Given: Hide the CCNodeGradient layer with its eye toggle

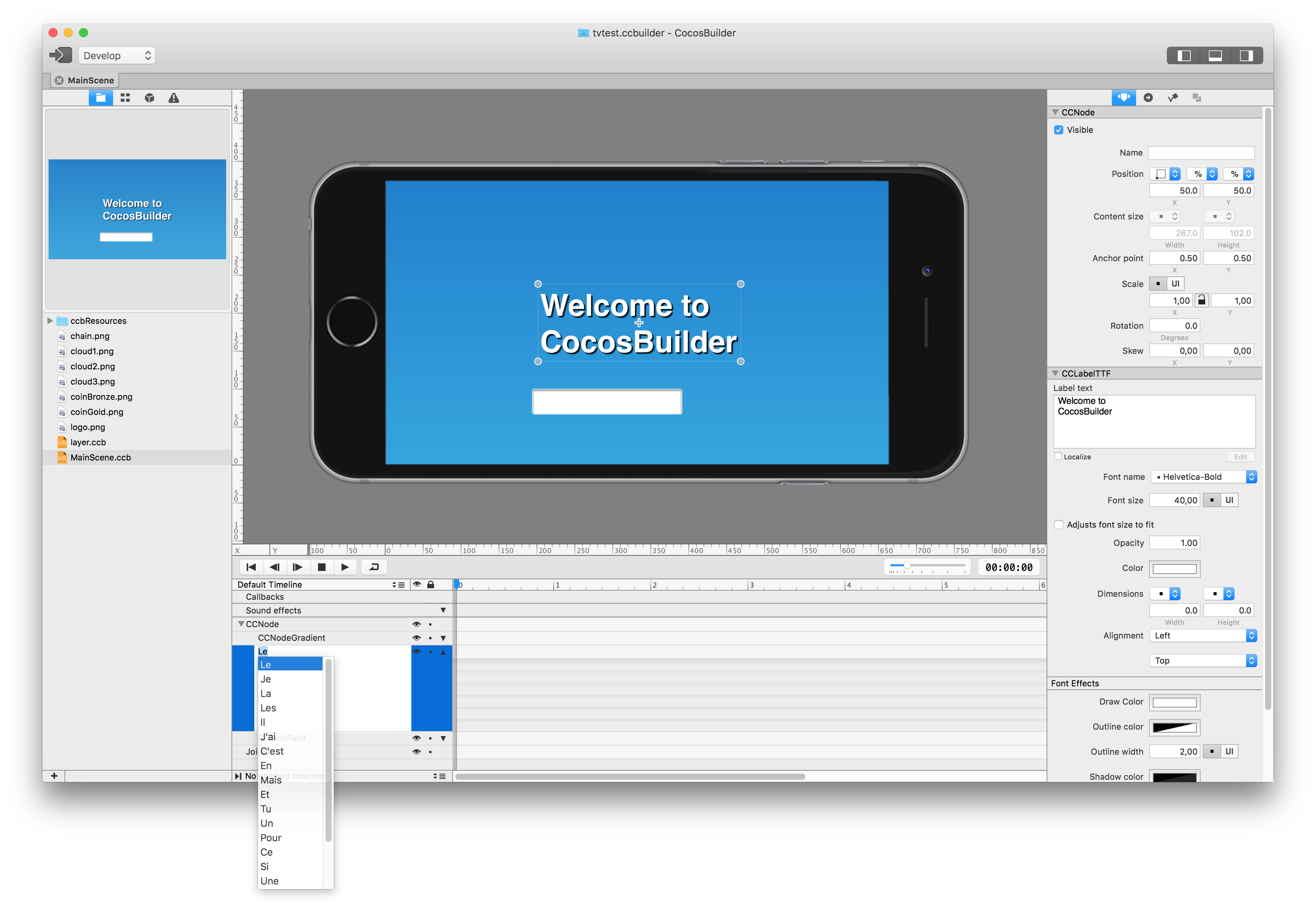Looking at the screenshot, I should (x=417, y=637).
